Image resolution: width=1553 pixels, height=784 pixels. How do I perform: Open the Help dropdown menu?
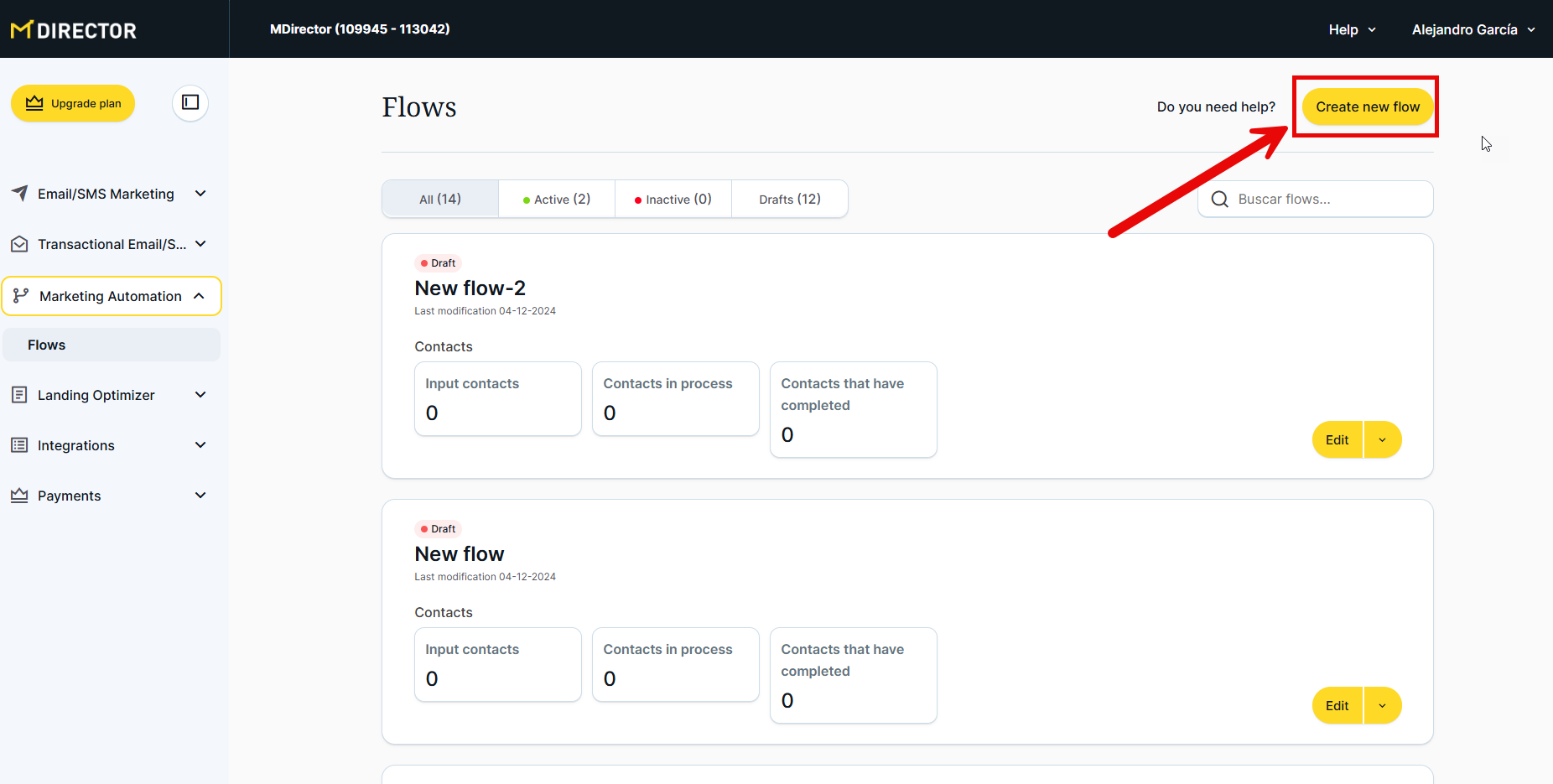tap(1352, 29)
